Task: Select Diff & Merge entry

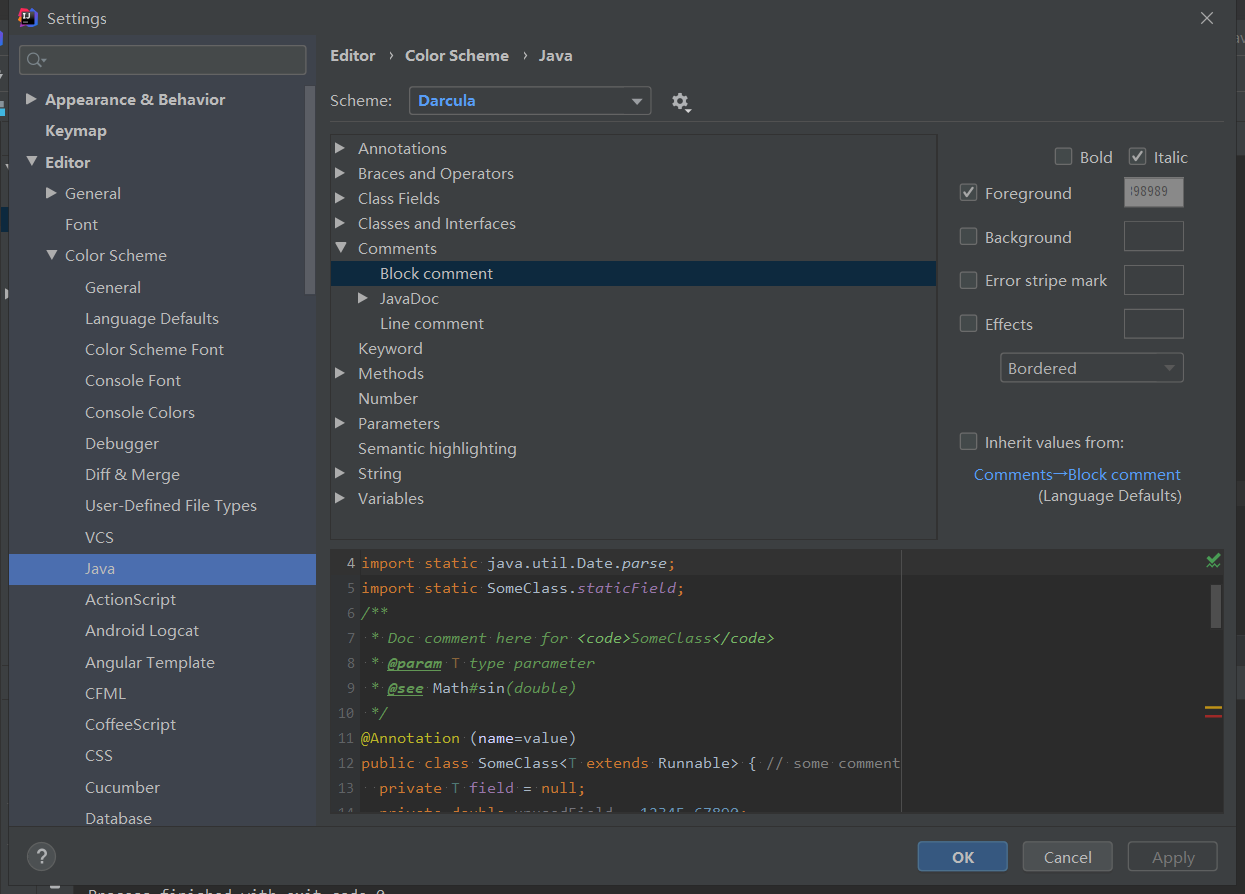Action: click(x=132, y=474)
